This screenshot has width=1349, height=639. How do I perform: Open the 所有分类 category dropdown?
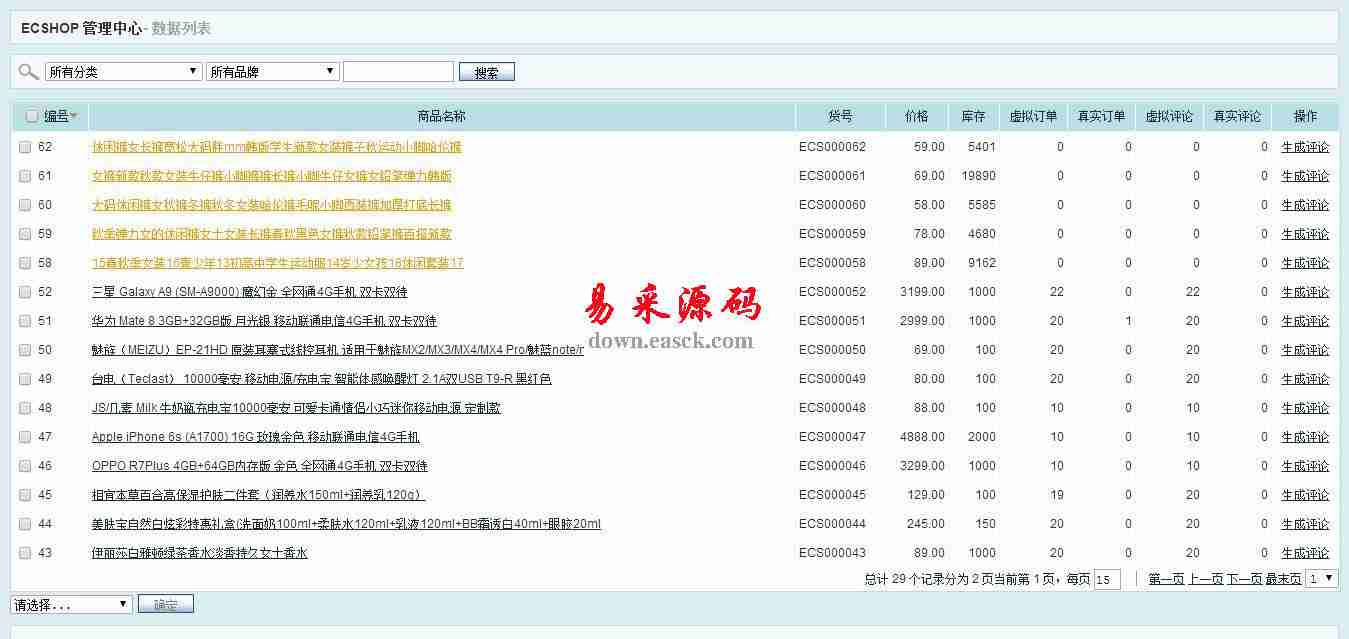coord(123,72)
